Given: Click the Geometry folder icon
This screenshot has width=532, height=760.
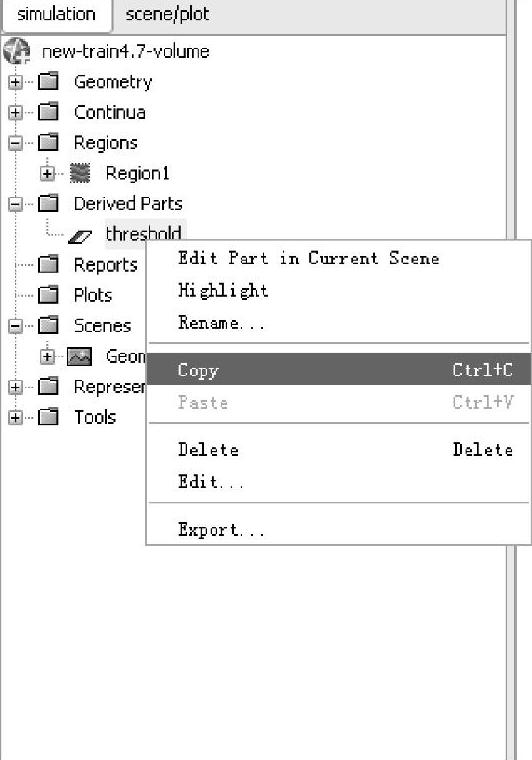Looking at the screenshot, I should [48, 81].
